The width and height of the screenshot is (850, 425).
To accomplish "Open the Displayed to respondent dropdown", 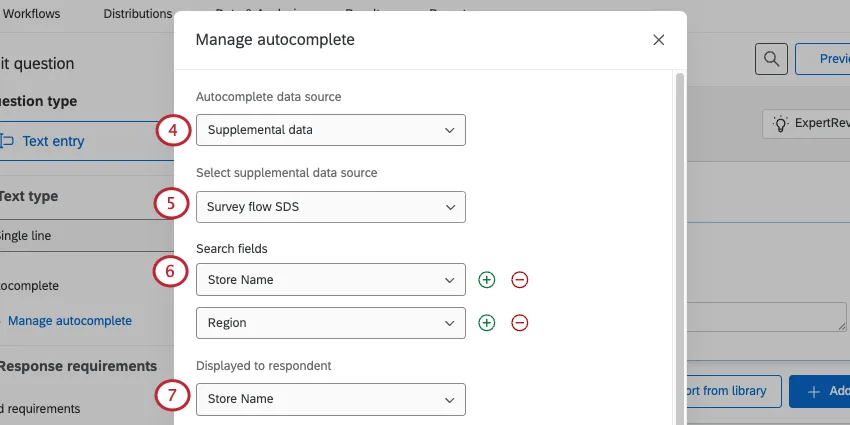I will click(331, 399).
